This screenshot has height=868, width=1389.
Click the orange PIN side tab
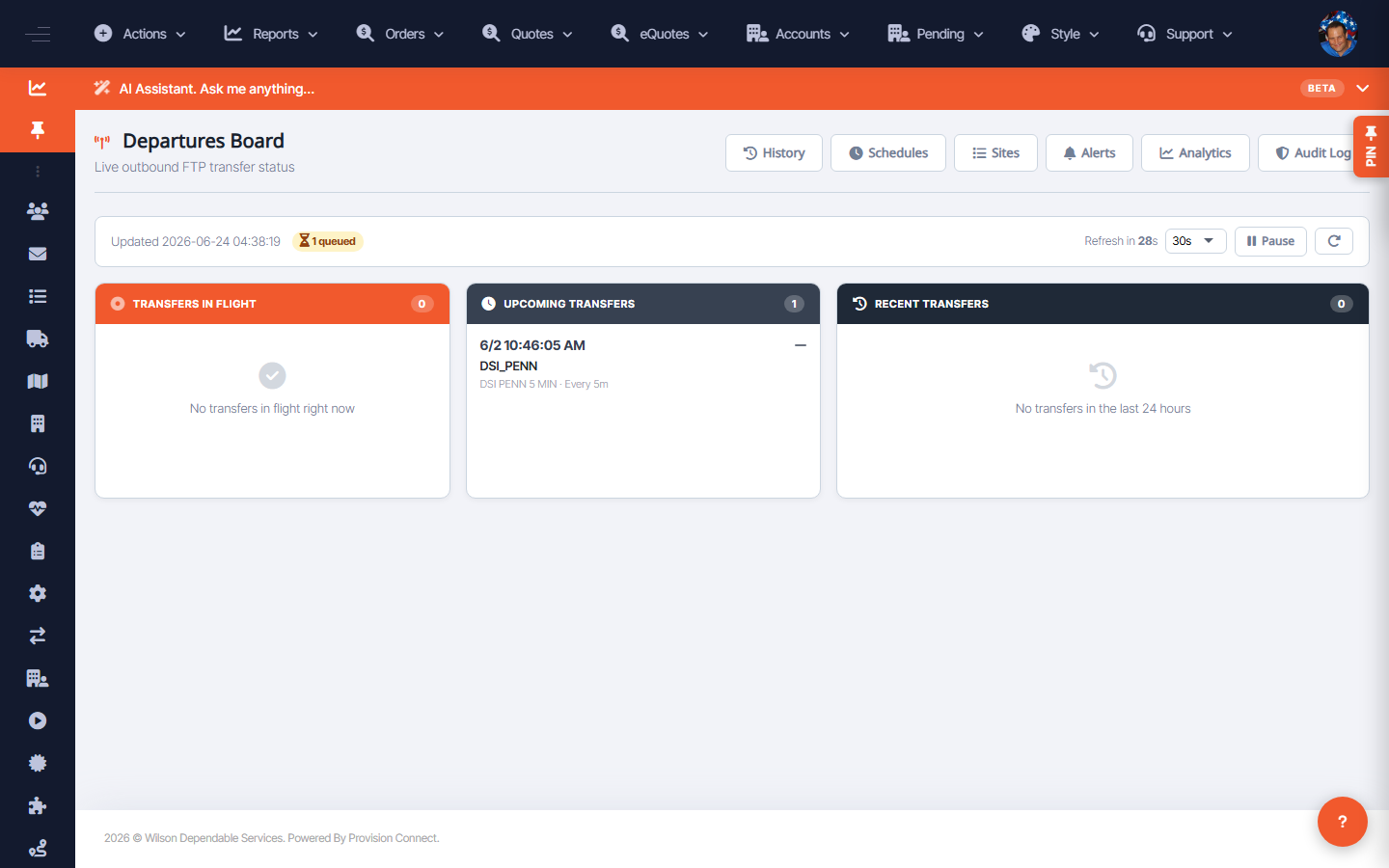[x=1371, y=147]
